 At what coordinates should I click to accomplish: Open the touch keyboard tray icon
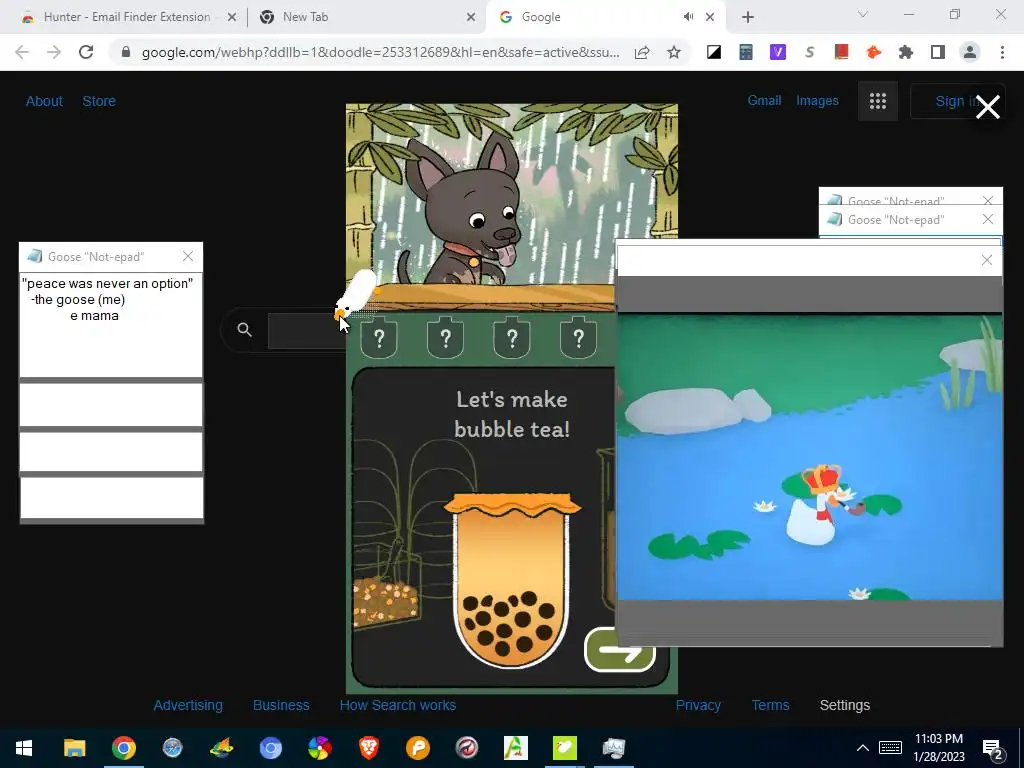click(x=891, y=748)
